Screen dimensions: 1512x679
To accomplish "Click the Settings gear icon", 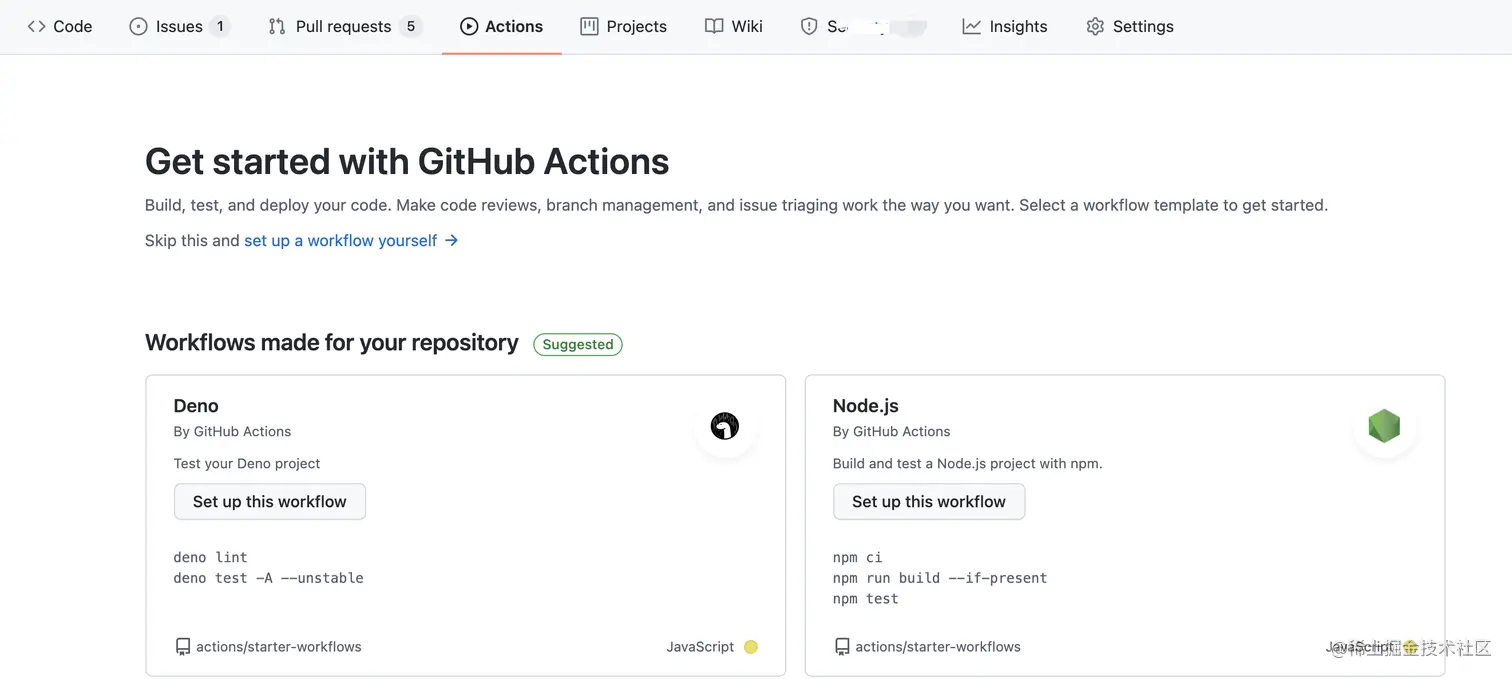I will coord(1095,27).
